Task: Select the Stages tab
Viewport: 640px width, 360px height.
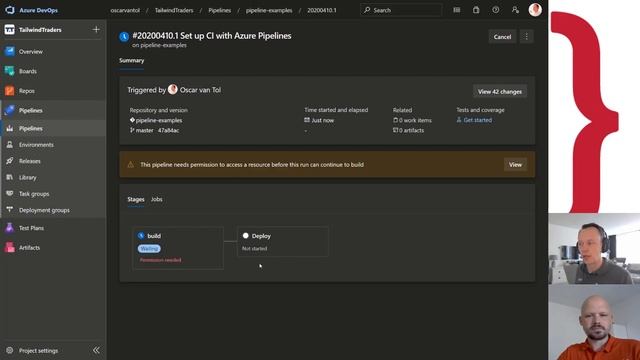Action: click(x=136, y=199)
